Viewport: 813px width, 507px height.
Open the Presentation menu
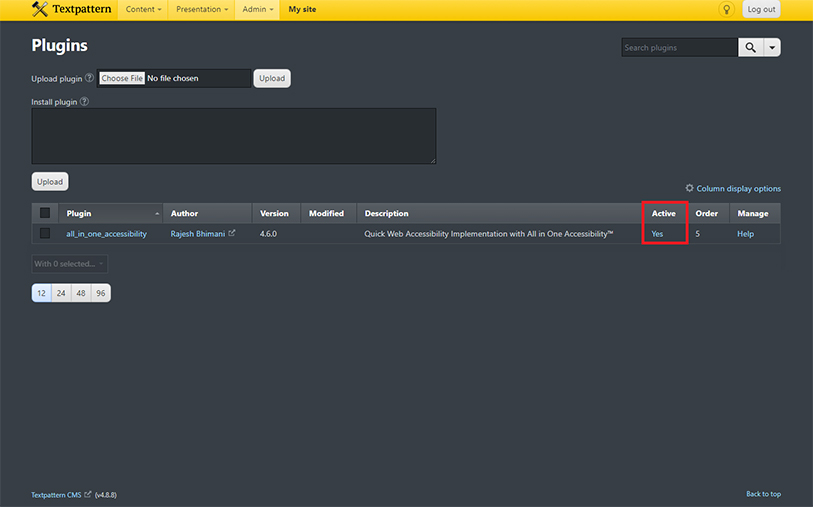pyautogui.click(x=202, y=9)
